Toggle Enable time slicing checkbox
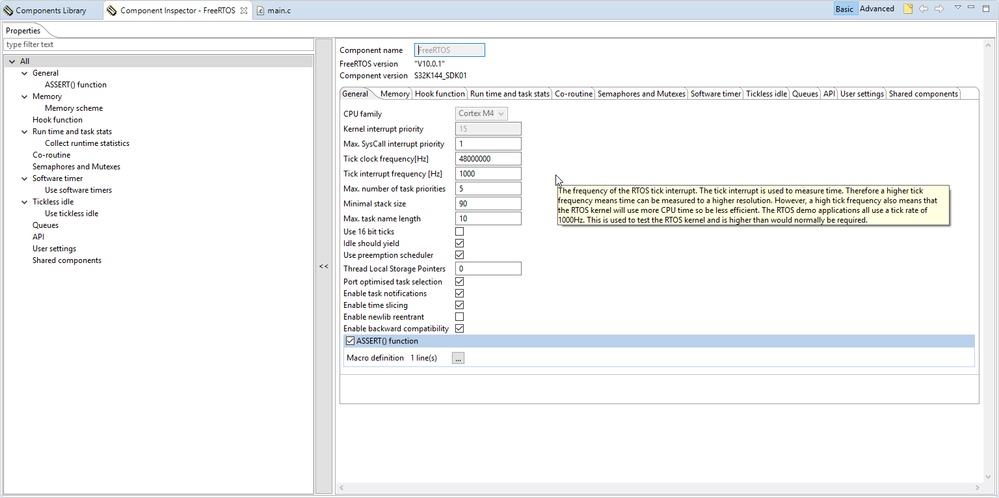Screen dimensions: 999x498 (459, 305)
